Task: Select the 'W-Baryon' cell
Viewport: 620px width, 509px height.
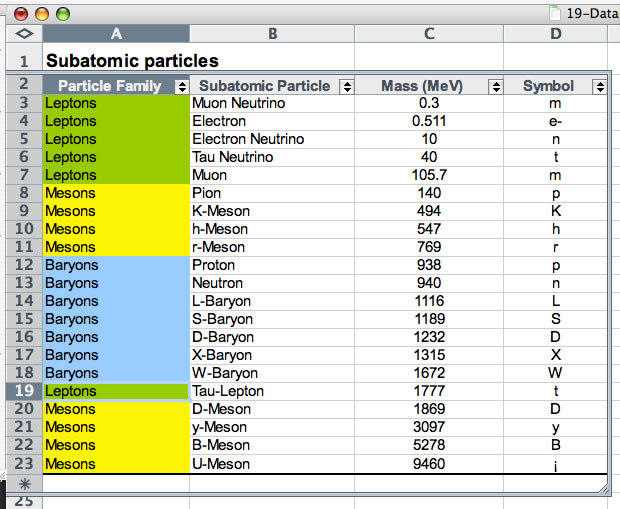Action: [x=272, y=373]
